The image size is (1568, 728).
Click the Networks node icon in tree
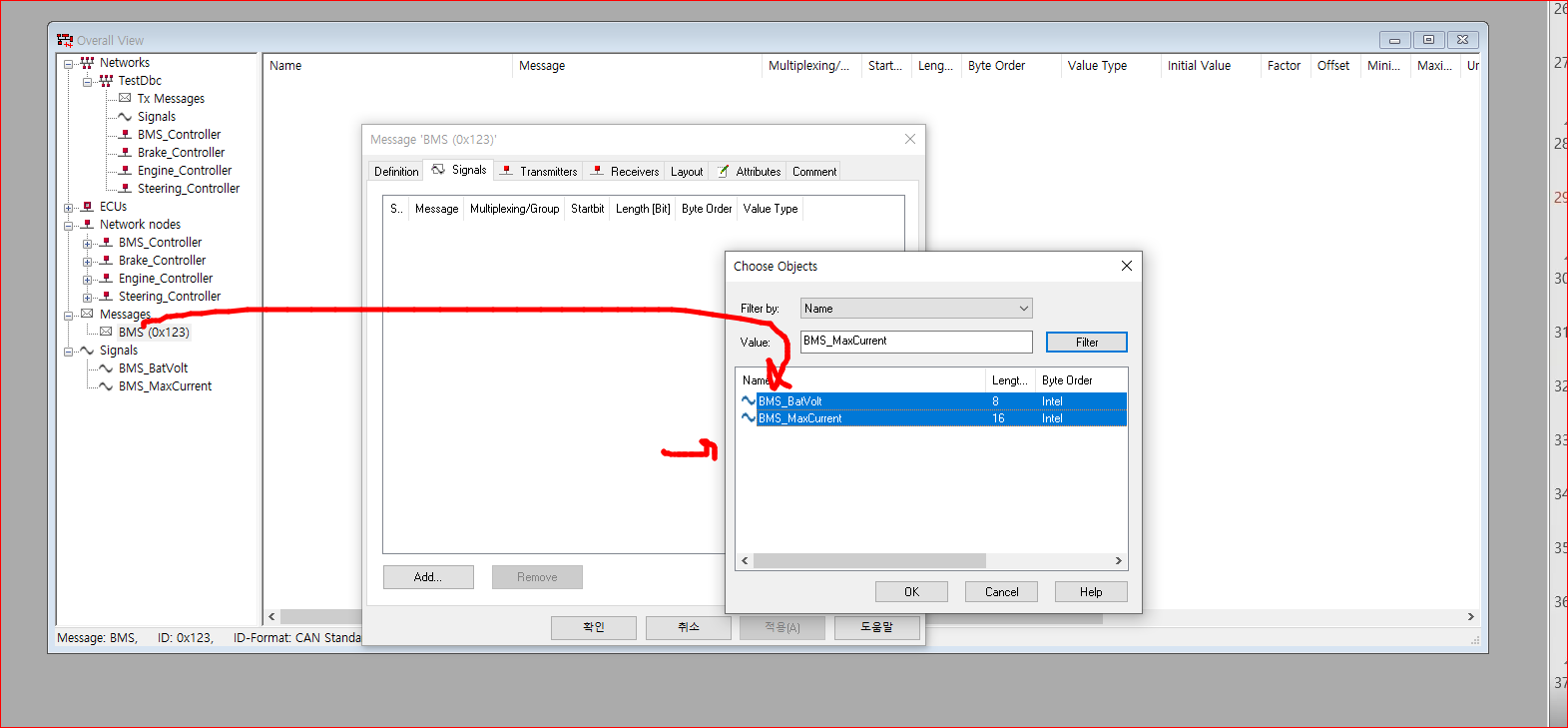click(x=87, y=63)
